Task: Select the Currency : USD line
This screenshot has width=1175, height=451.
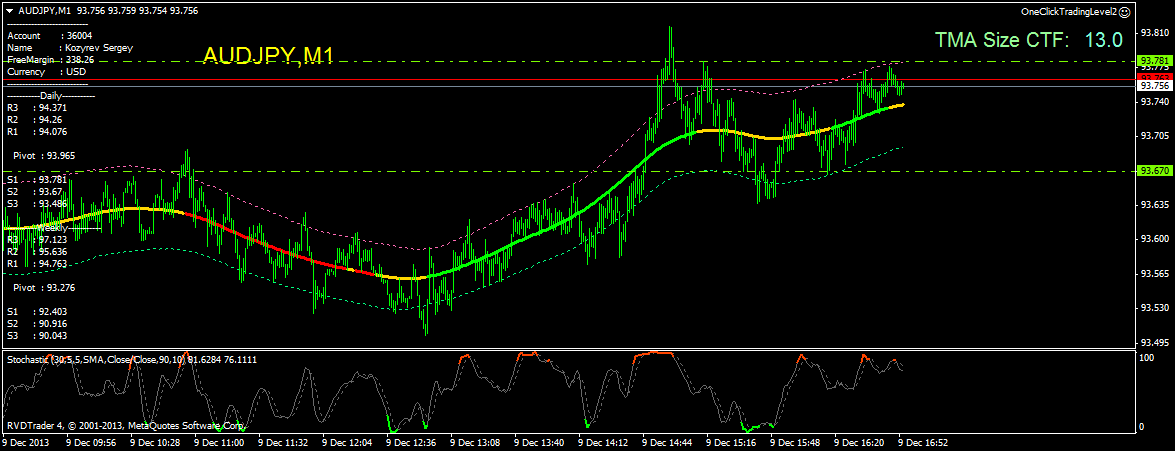Action: coord(46,71)
